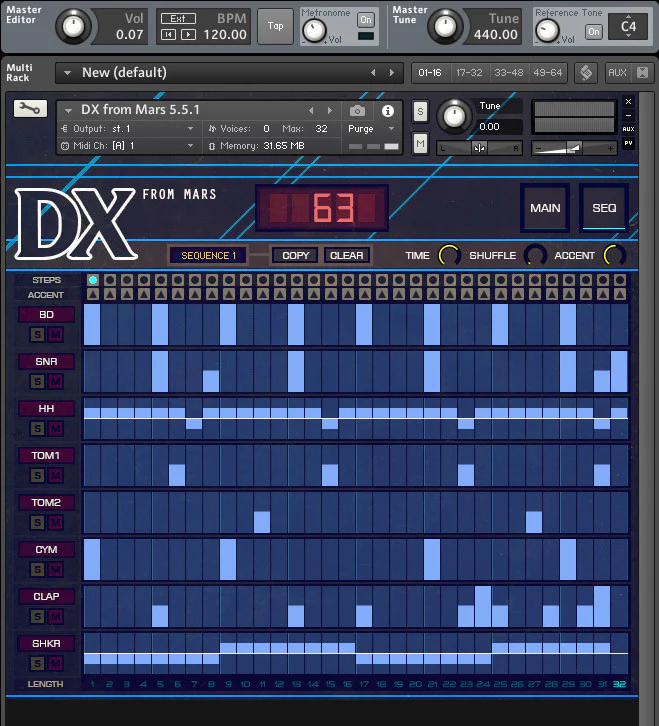Turn on the Reference Tone
This screenshot has height=726, width=659.
pyautogui.click(x=594, y=32)
